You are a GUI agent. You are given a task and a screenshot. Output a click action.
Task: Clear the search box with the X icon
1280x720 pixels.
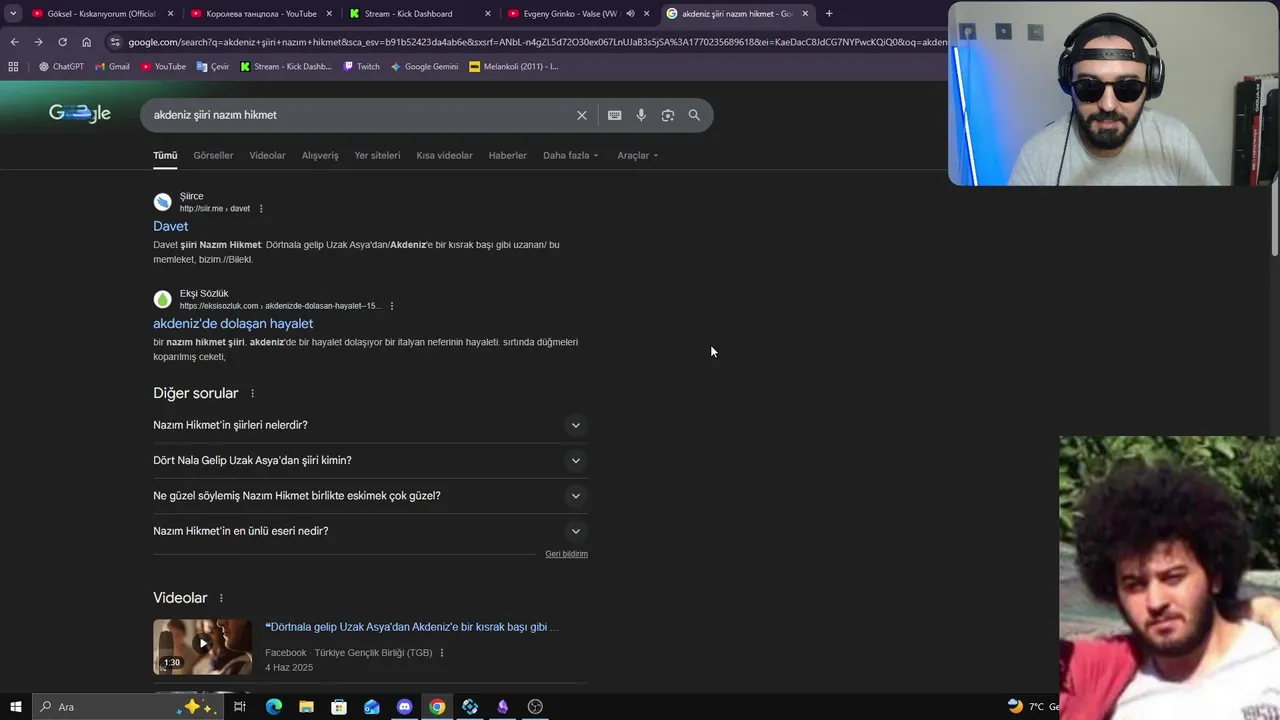coord(581,115)
